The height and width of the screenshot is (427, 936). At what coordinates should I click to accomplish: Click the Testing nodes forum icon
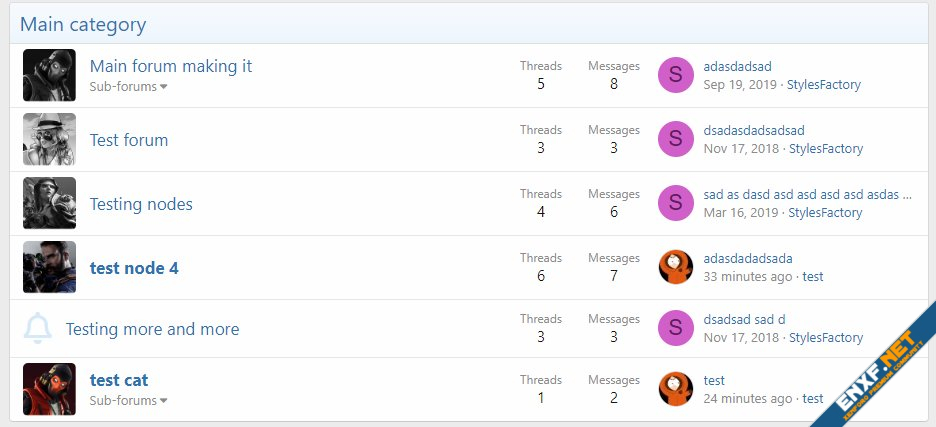coord(49,203)
